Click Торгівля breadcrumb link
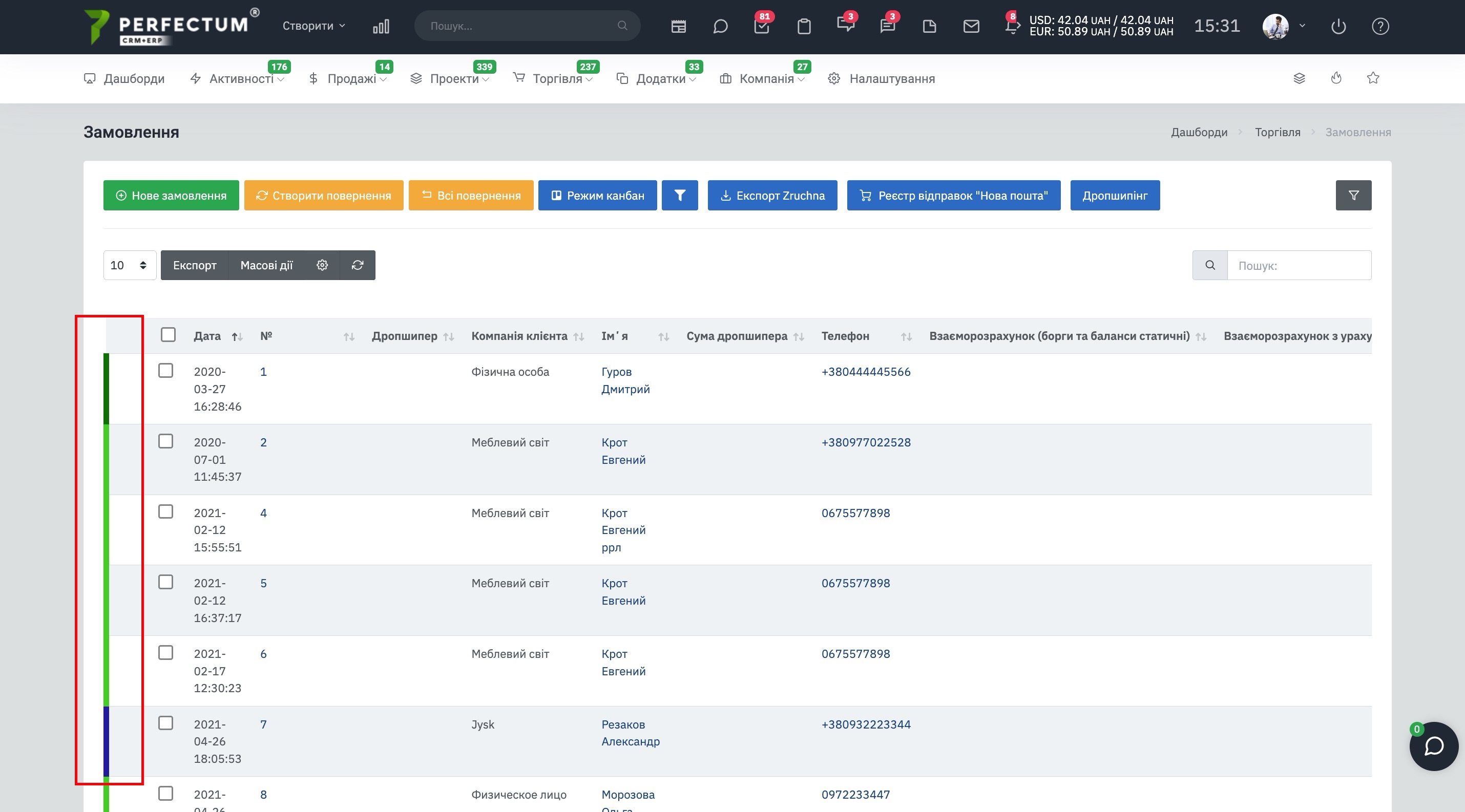The image size is (1465, 812). pos(1278,133)
